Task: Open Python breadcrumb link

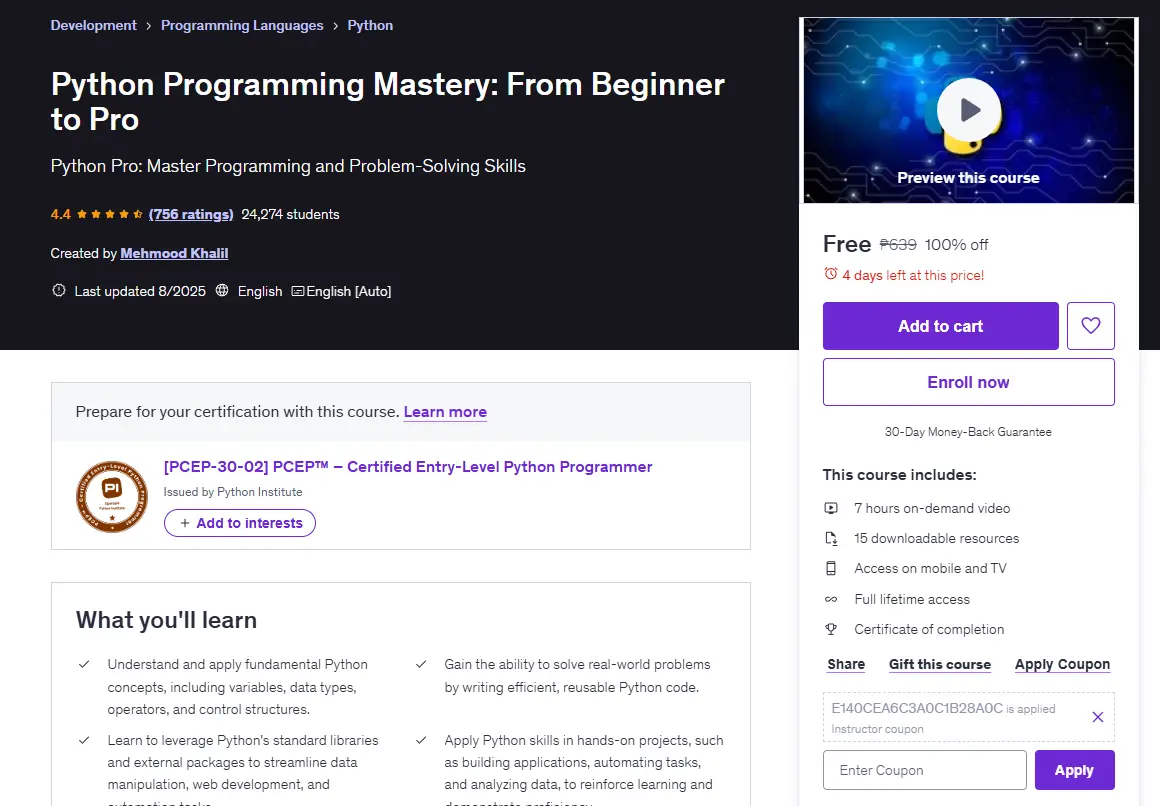Action: pyautogui.click(x=370, y=25)
